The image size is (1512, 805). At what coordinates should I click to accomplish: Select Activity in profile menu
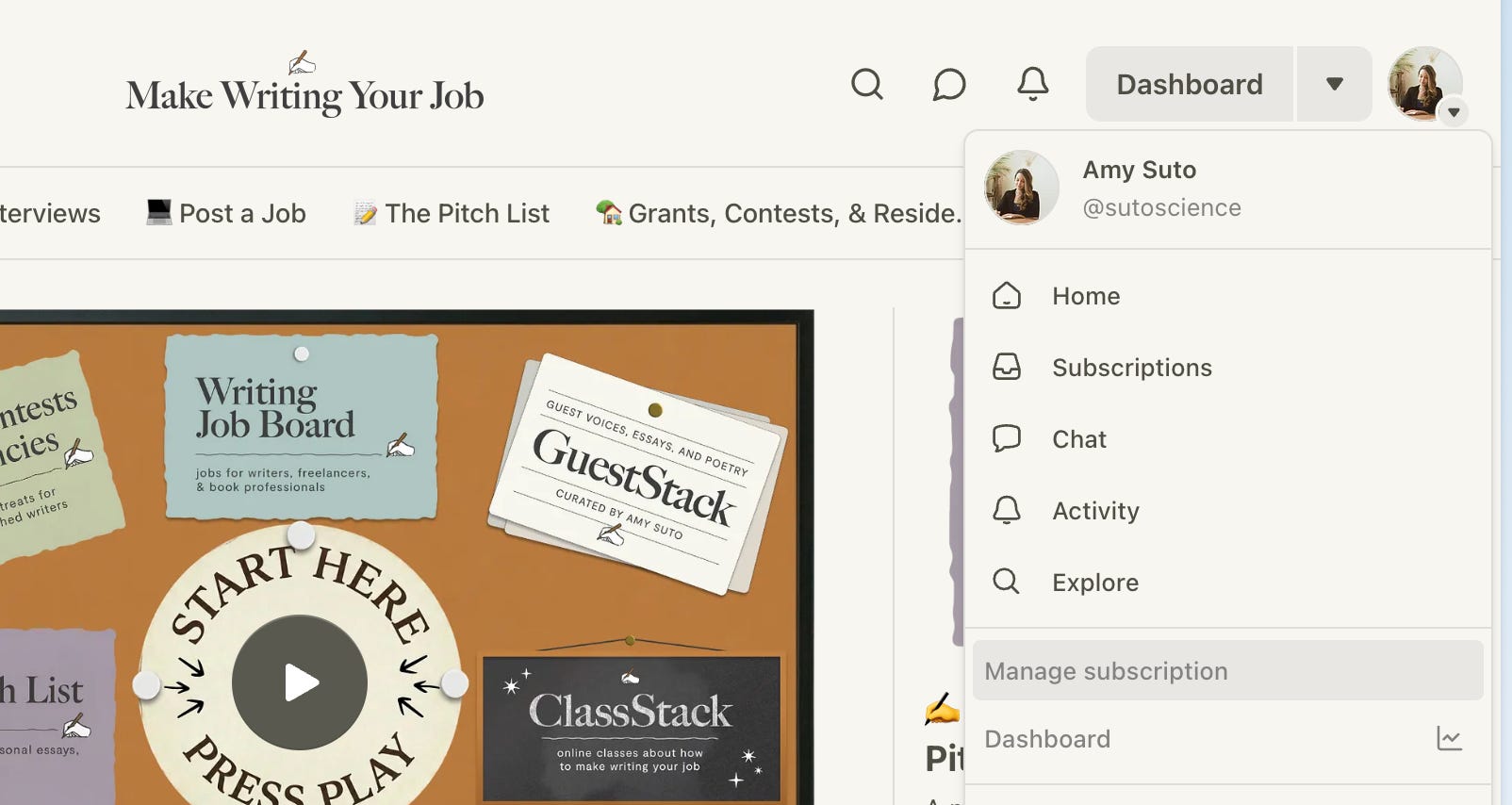pos(1228,511)
